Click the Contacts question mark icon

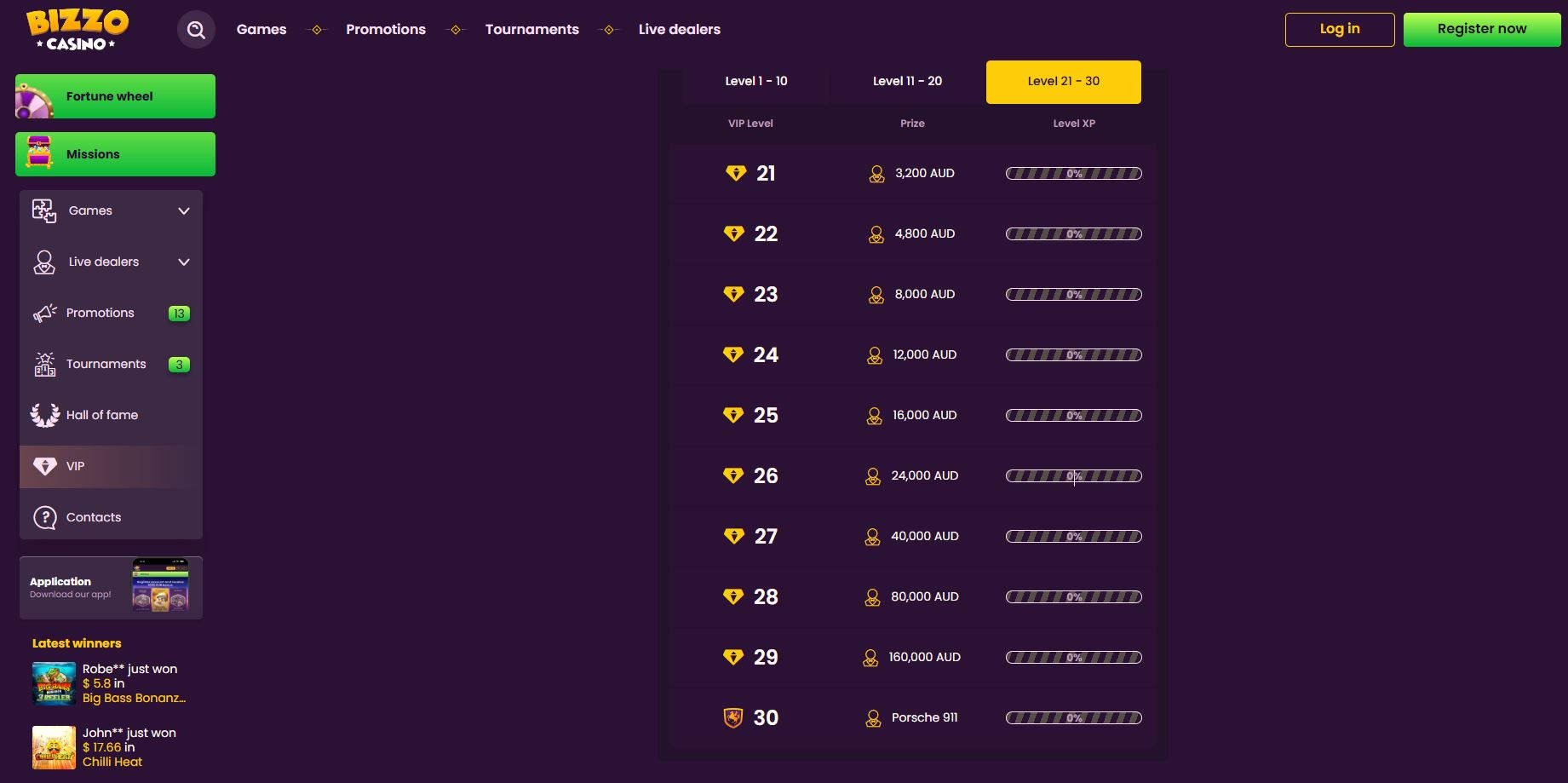coord(45,517)
